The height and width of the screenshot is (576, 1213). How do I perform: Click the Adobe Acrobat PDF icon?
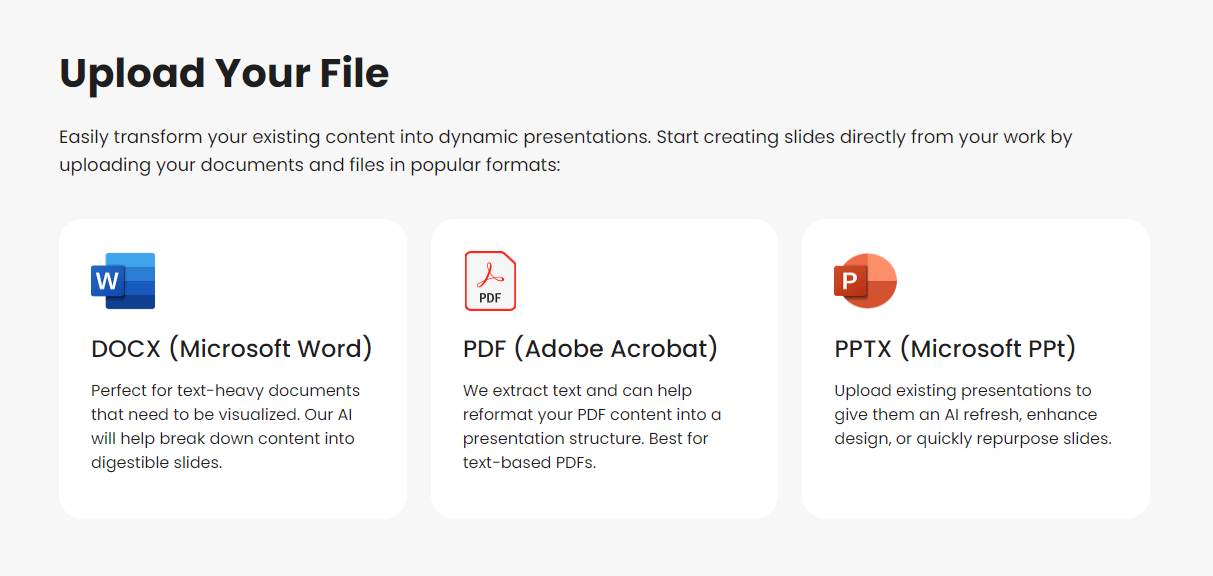pos(490,281)
